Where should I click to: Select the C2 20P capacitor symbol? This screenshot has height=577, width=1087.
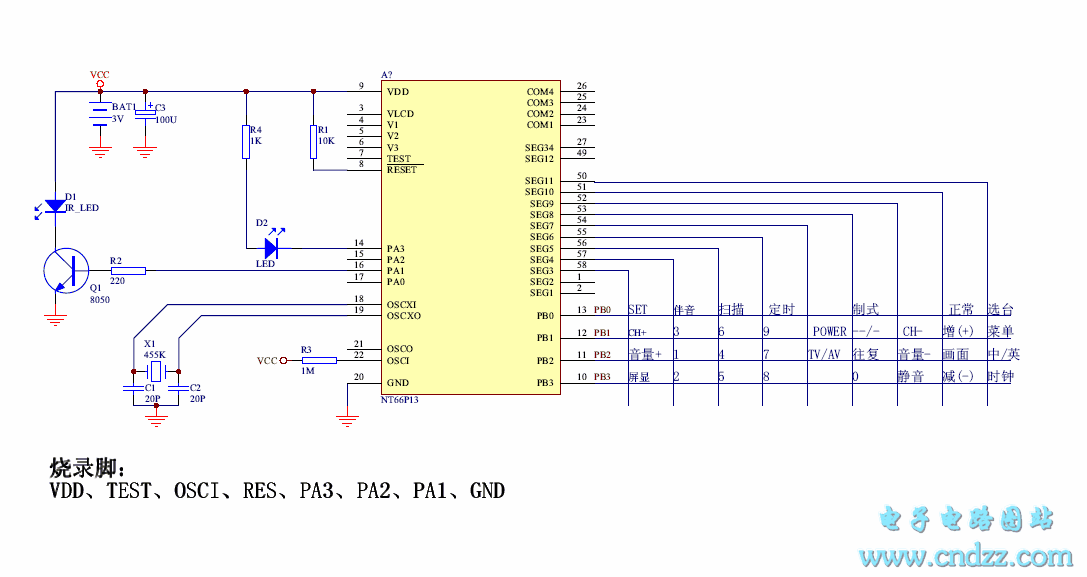tap(178, 387)
